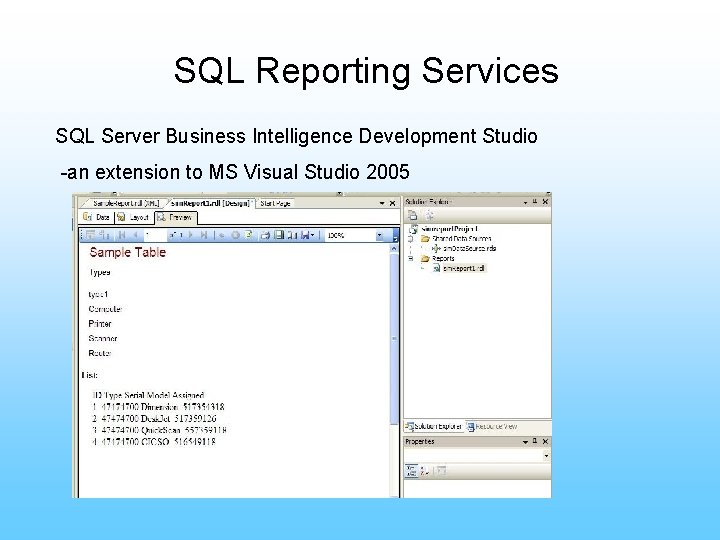Go to first page in preview
The width and height of the screenshot is (720, 540).
click(x=122, y=235)
